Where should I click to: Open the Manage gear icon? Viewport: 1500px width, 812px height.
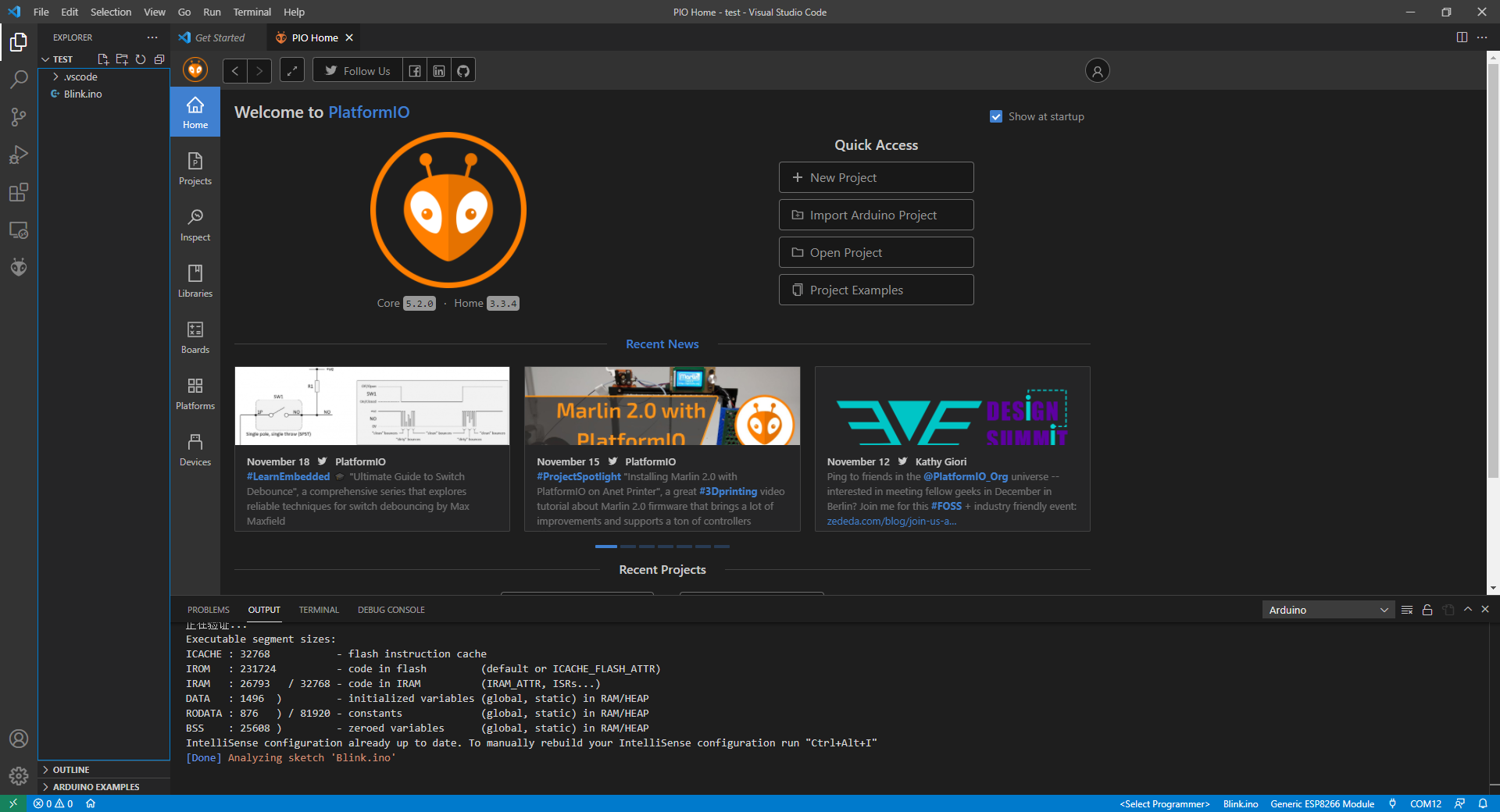coord(19,776)
